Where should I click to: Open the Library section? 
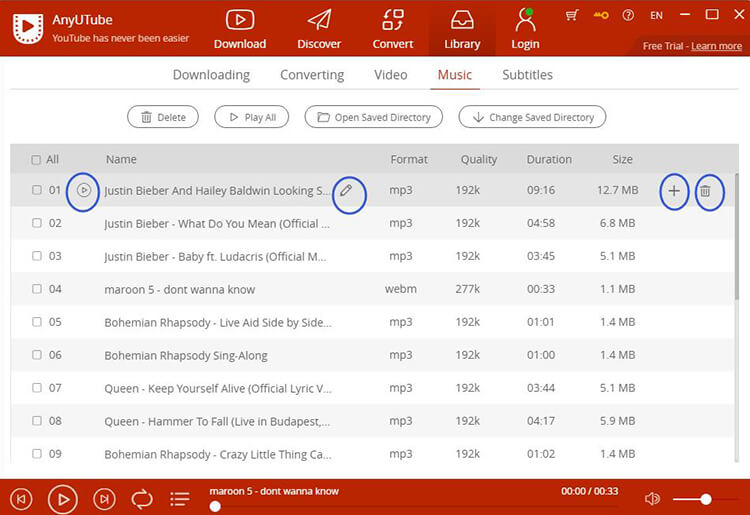(462, 30)
